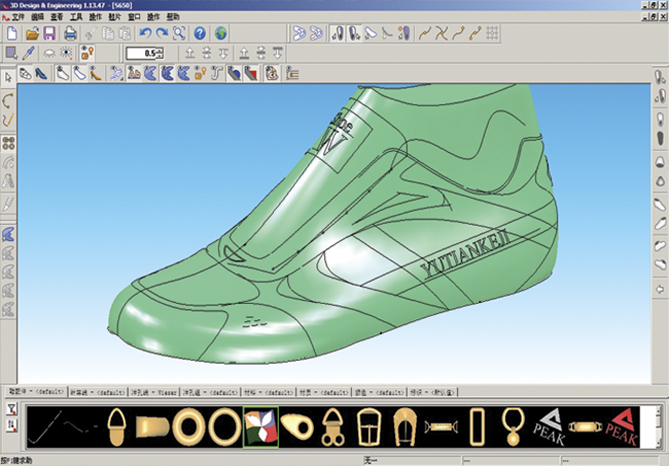The width and height of the screenshot is (669, 466).
Task: Open the 窗口 menu
Action: coord(134,17)
